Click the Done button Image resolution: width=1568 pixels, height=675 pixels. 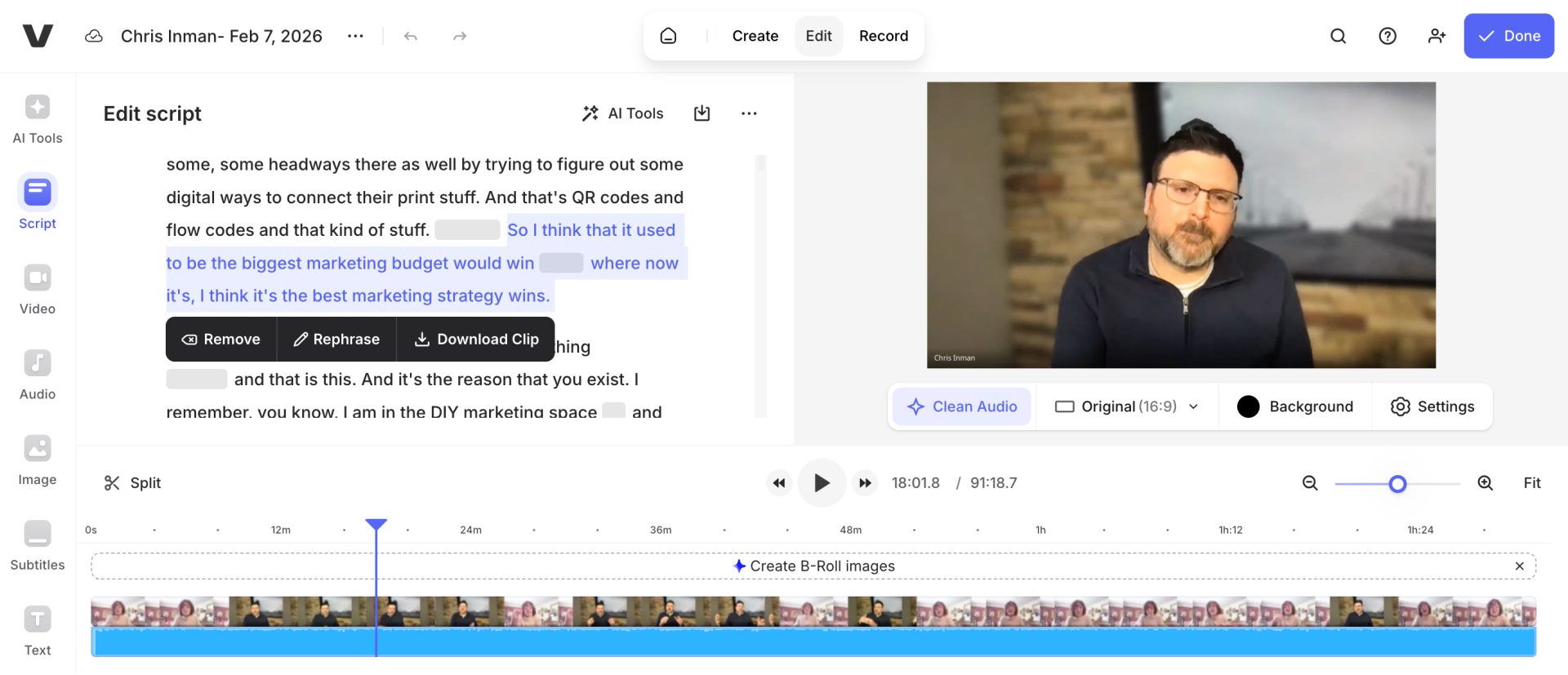point(1508,36)
